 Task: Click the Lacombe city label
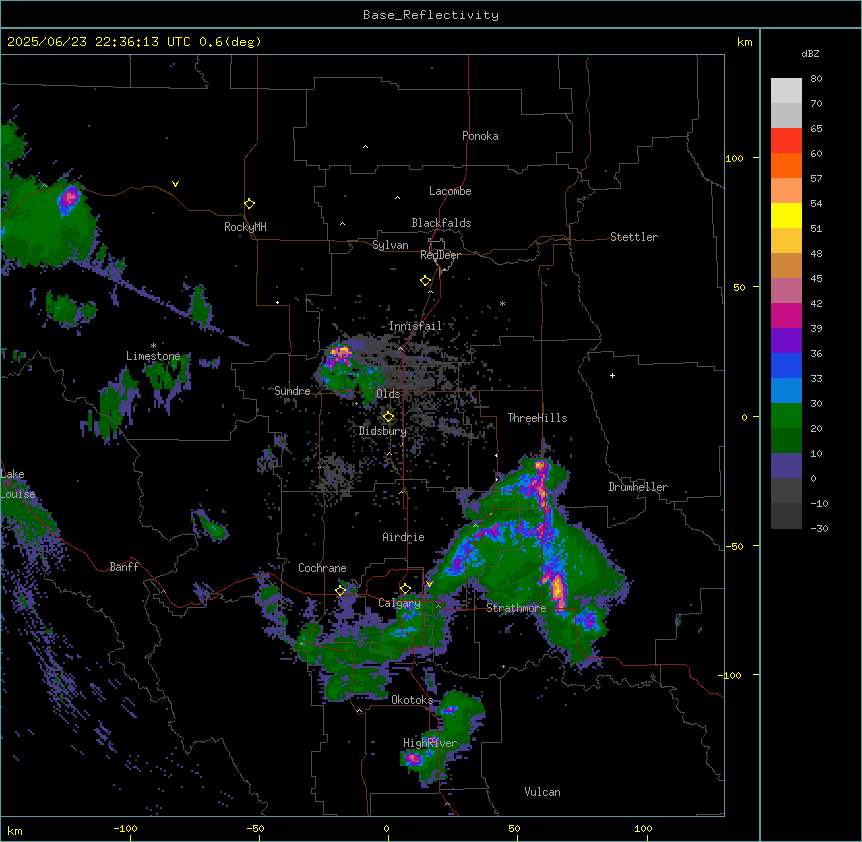tap(450, 191)
